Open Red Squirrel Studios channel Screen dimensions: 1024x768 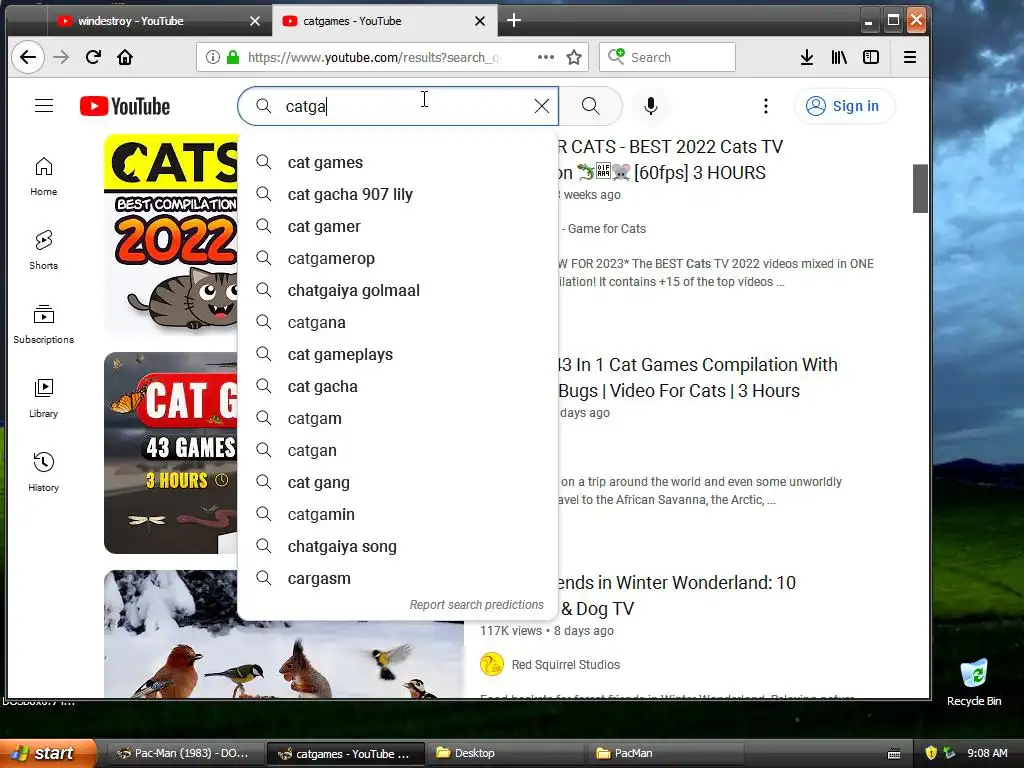point(566,665)
